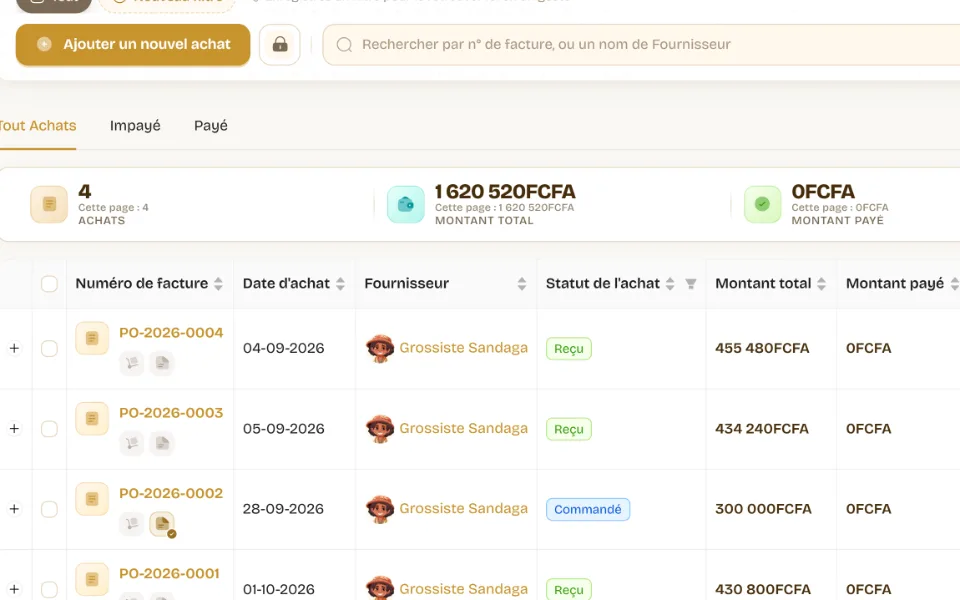Click the Montant Total wallet icon

[406, 204]
